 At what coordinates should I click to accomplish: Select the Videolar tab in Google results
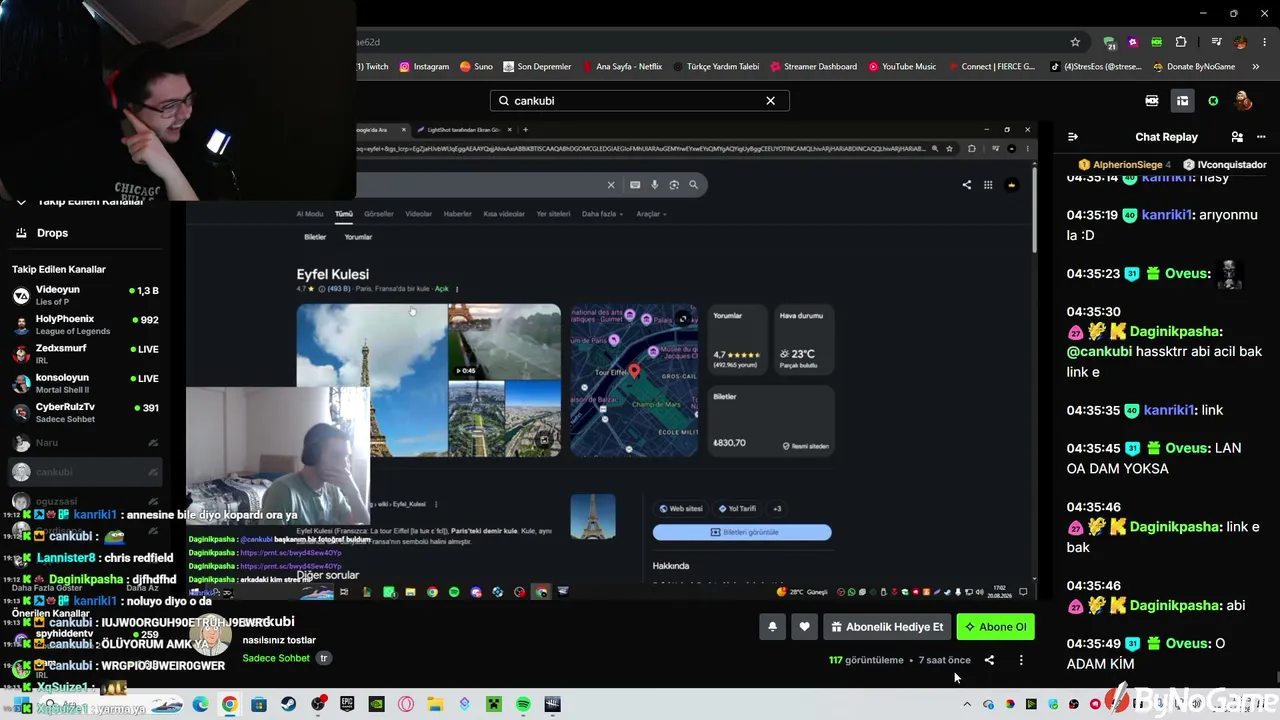[418, 214]
